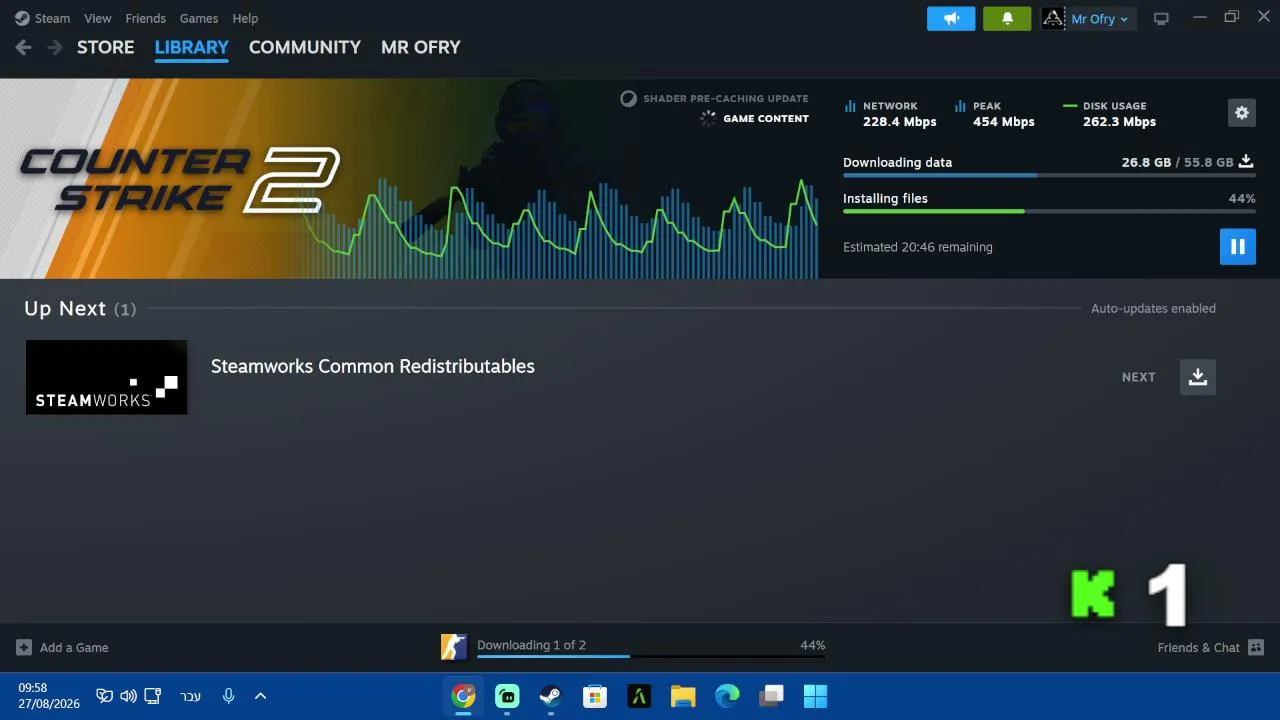The height and width of the screenshot is (720, 1280).
Task: Switch to the STORE tab
Action: click(106, 47)
